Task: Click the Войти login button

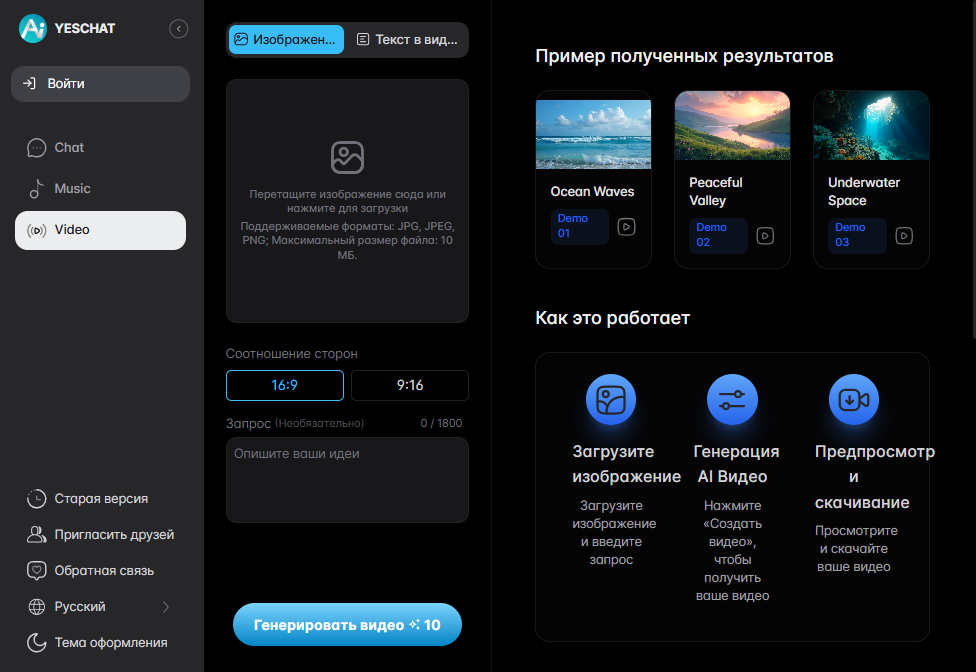Action: (100, 84)
